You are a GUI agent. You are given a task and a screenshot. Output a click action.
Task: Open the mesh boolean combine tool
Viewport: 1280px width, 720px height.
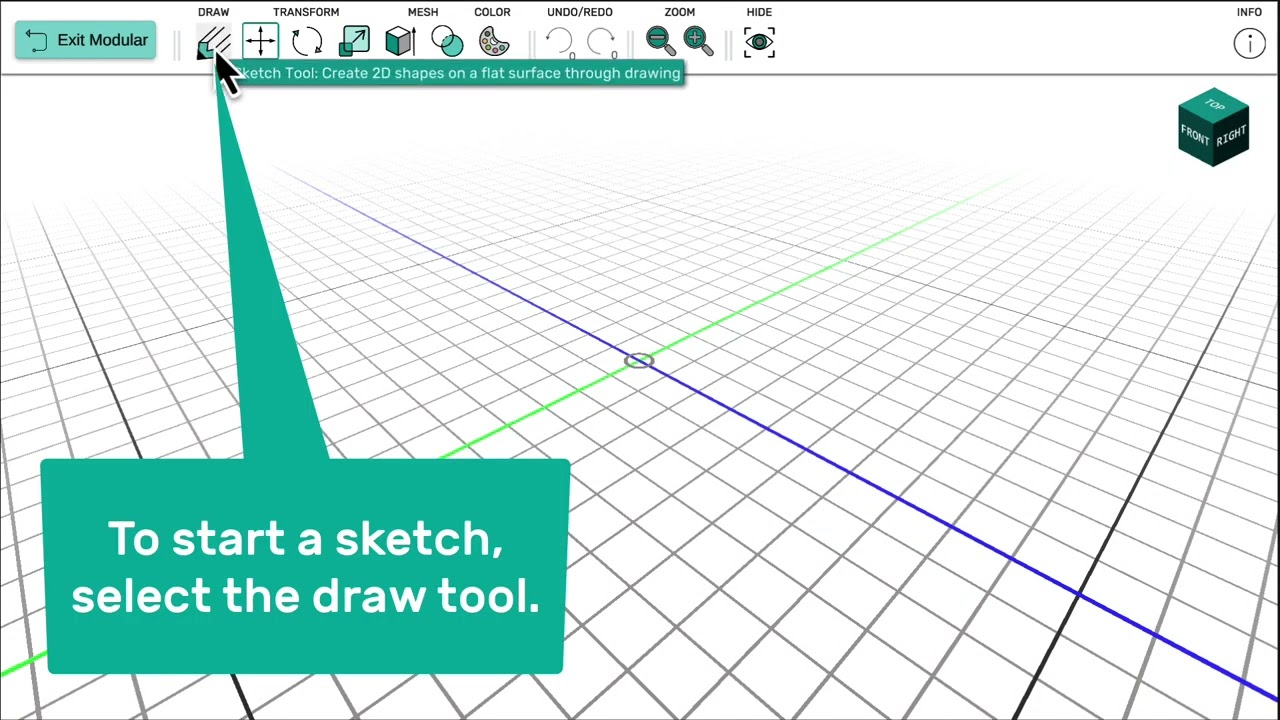pos(447,41)
